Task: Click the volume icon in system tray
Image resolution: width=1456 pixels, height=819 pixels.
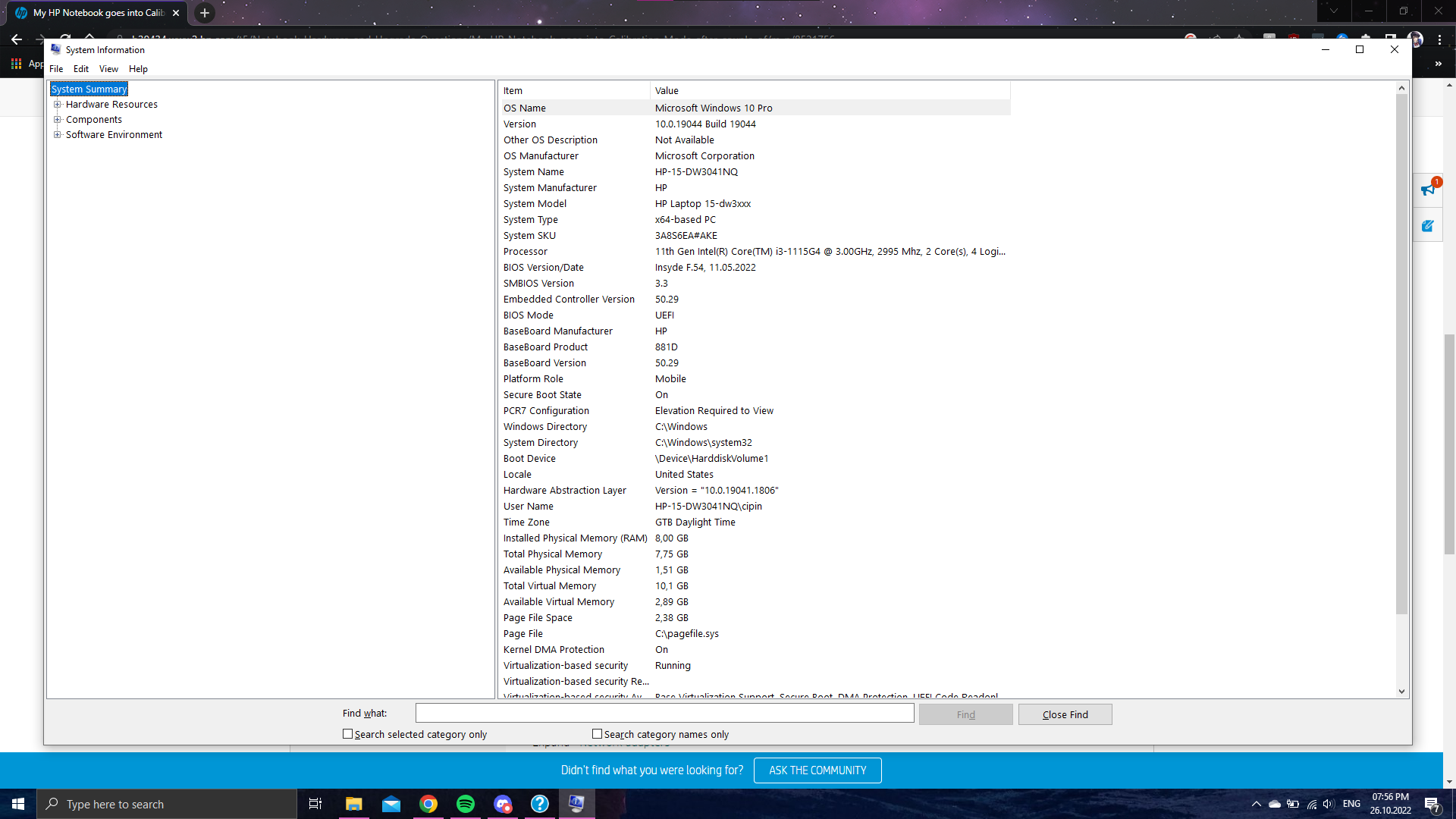Action: (x=1329, y=804)
